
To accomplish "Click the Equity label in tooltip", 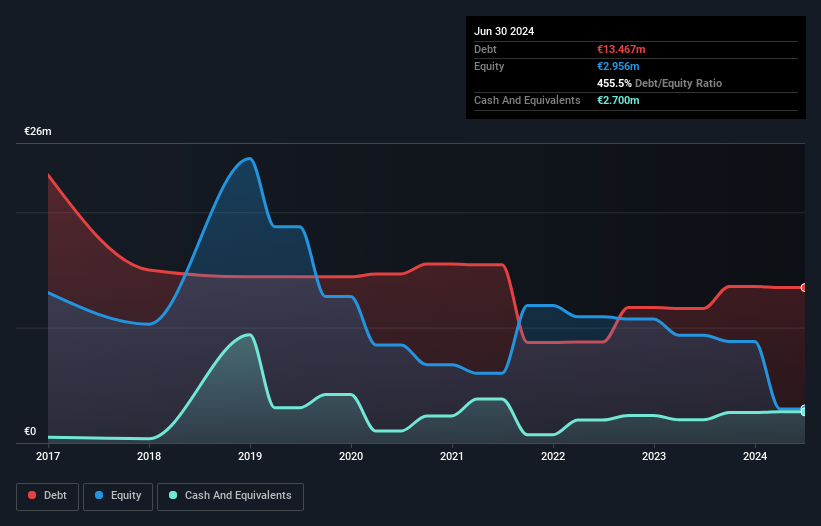I will point(489,66).
